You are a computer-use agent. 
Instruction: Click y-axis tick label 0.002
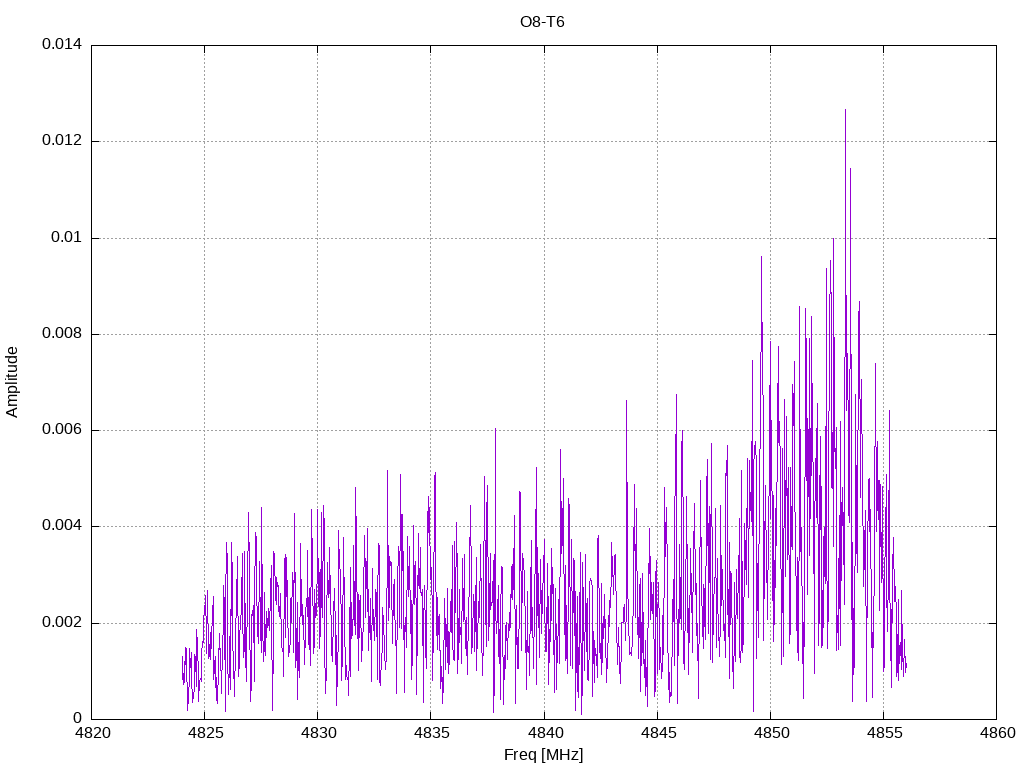(62, 622)
